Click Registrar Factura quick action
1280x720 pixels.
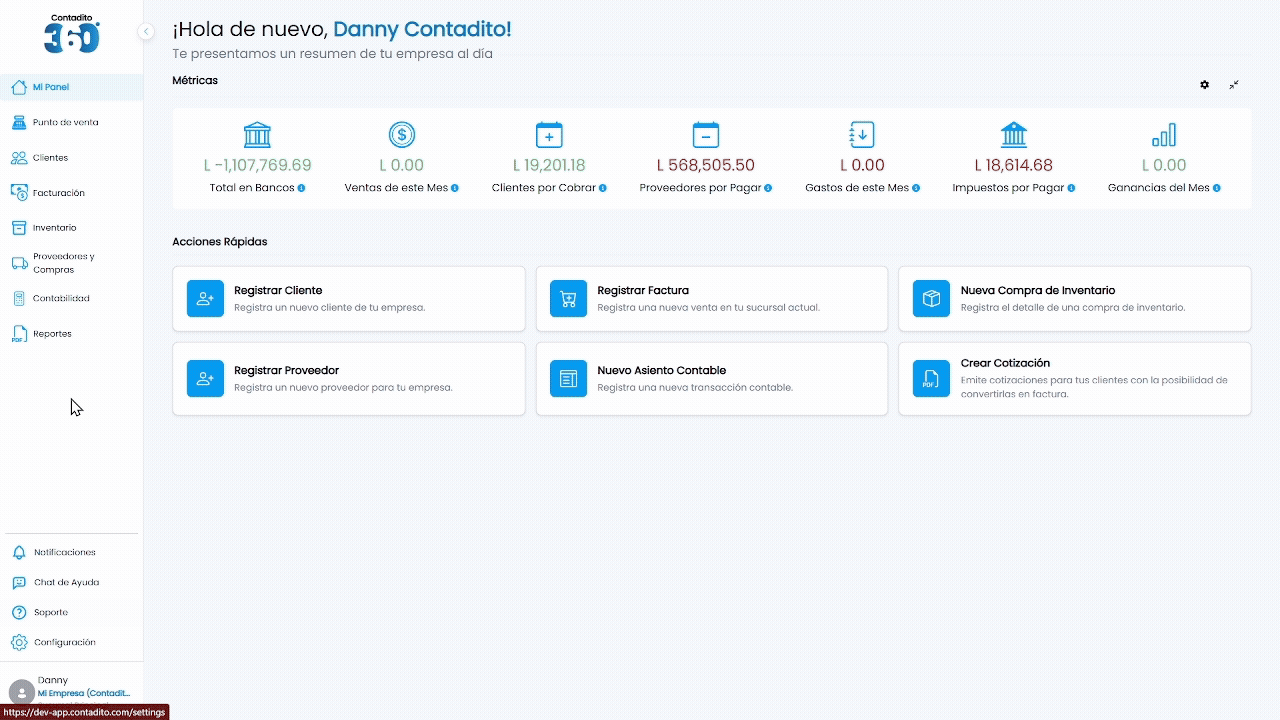[712, 298]
